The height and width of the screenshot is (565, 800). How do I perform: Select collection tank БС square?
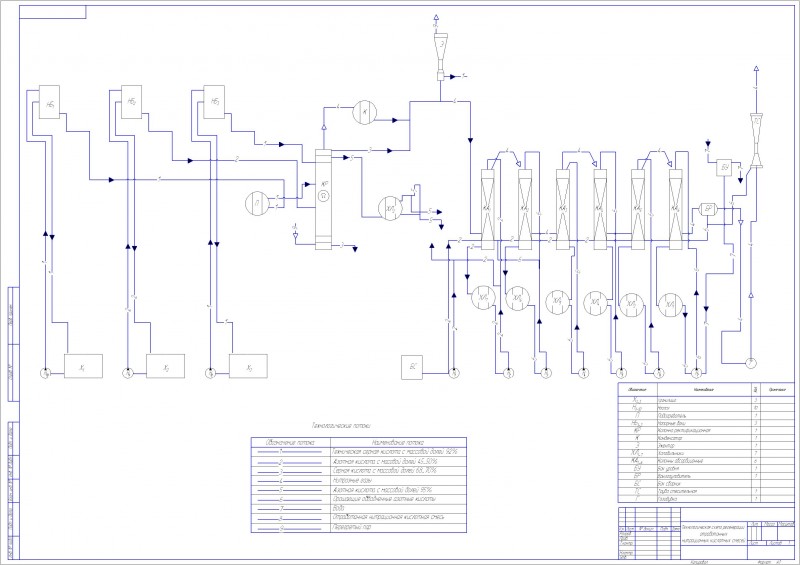click(x=412, y=367)
